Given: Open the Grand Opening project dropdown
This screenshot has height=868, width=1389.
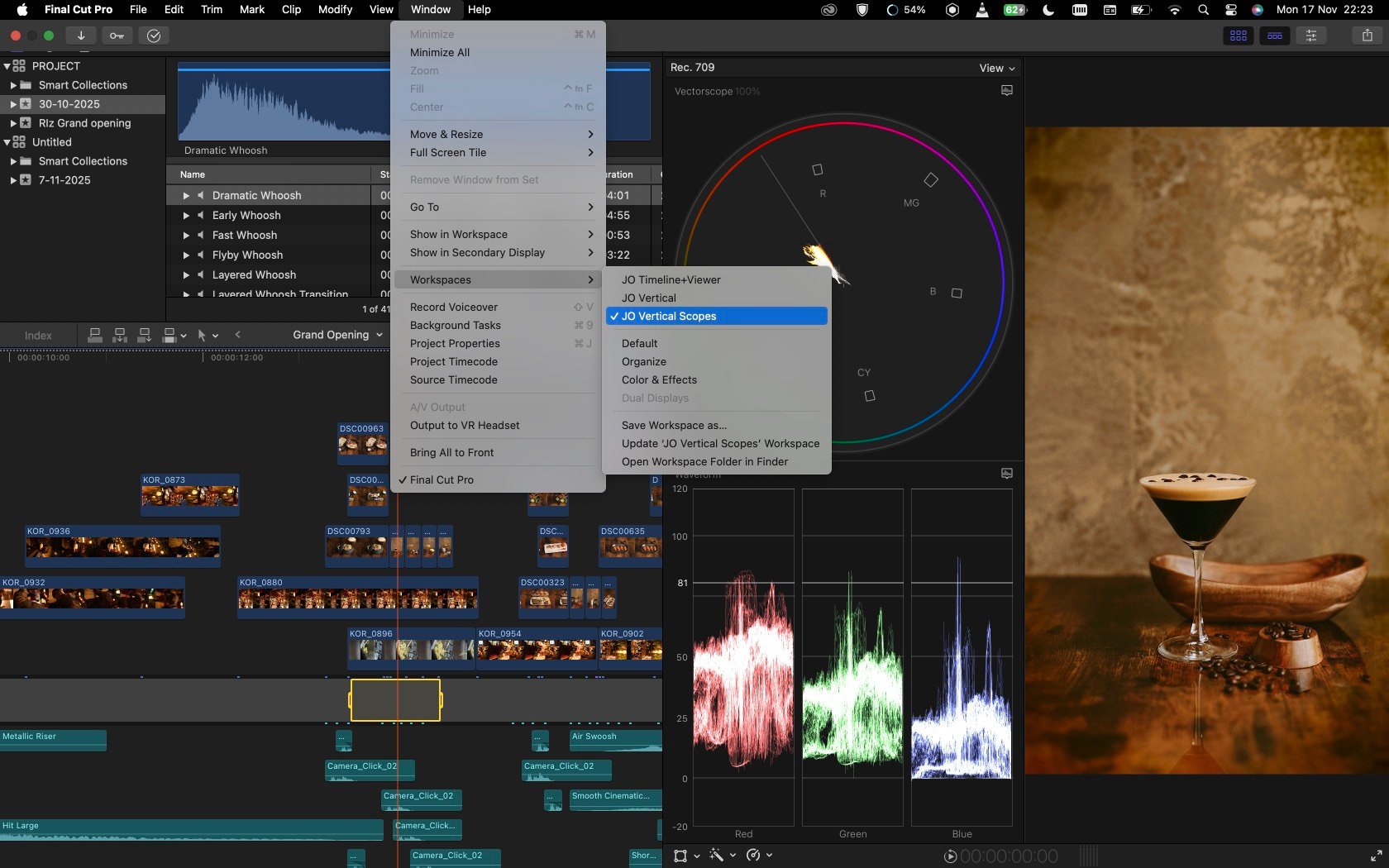Looking at the screenshot, I should 338,335.
